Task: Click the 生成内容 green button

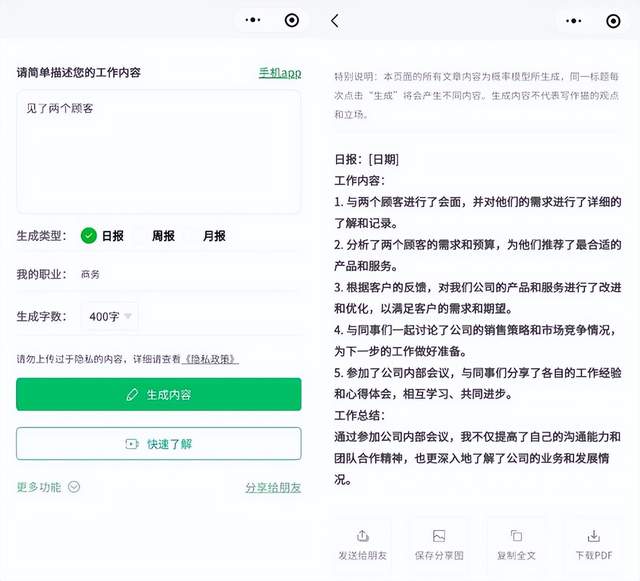Action: 159,394
